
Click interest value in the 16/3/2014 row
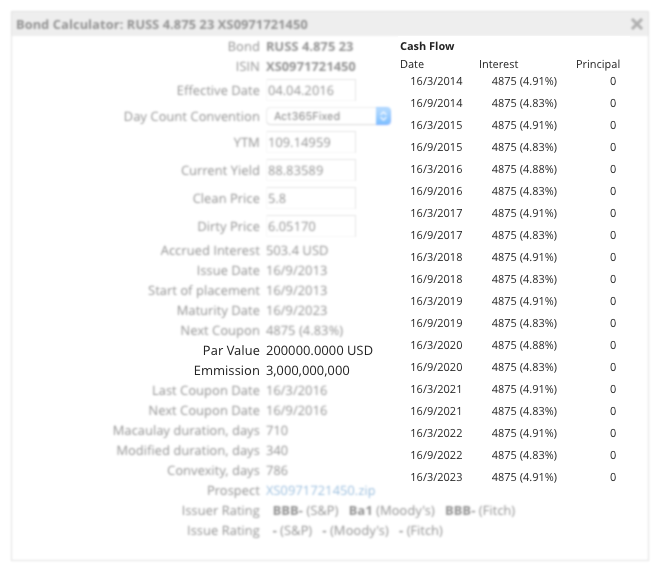tap(524, 81)
